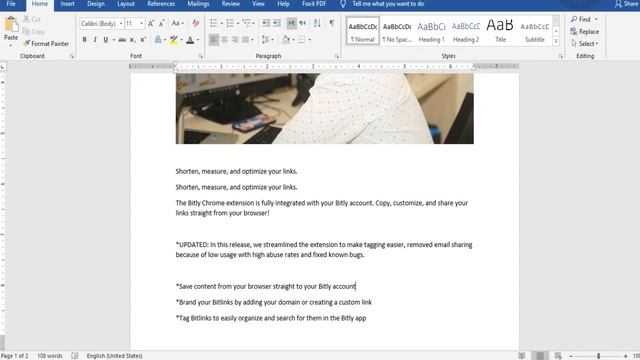Viewport: 640px width, 360px height.
Task: Open the Borders dropdown arrow
Action: 310,40
